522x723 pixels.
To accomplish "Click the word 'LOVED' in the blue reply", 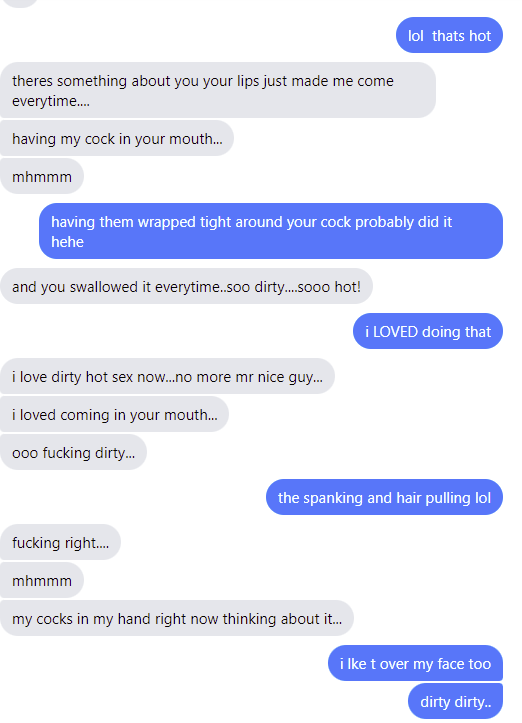I will (x=395, y=332).
